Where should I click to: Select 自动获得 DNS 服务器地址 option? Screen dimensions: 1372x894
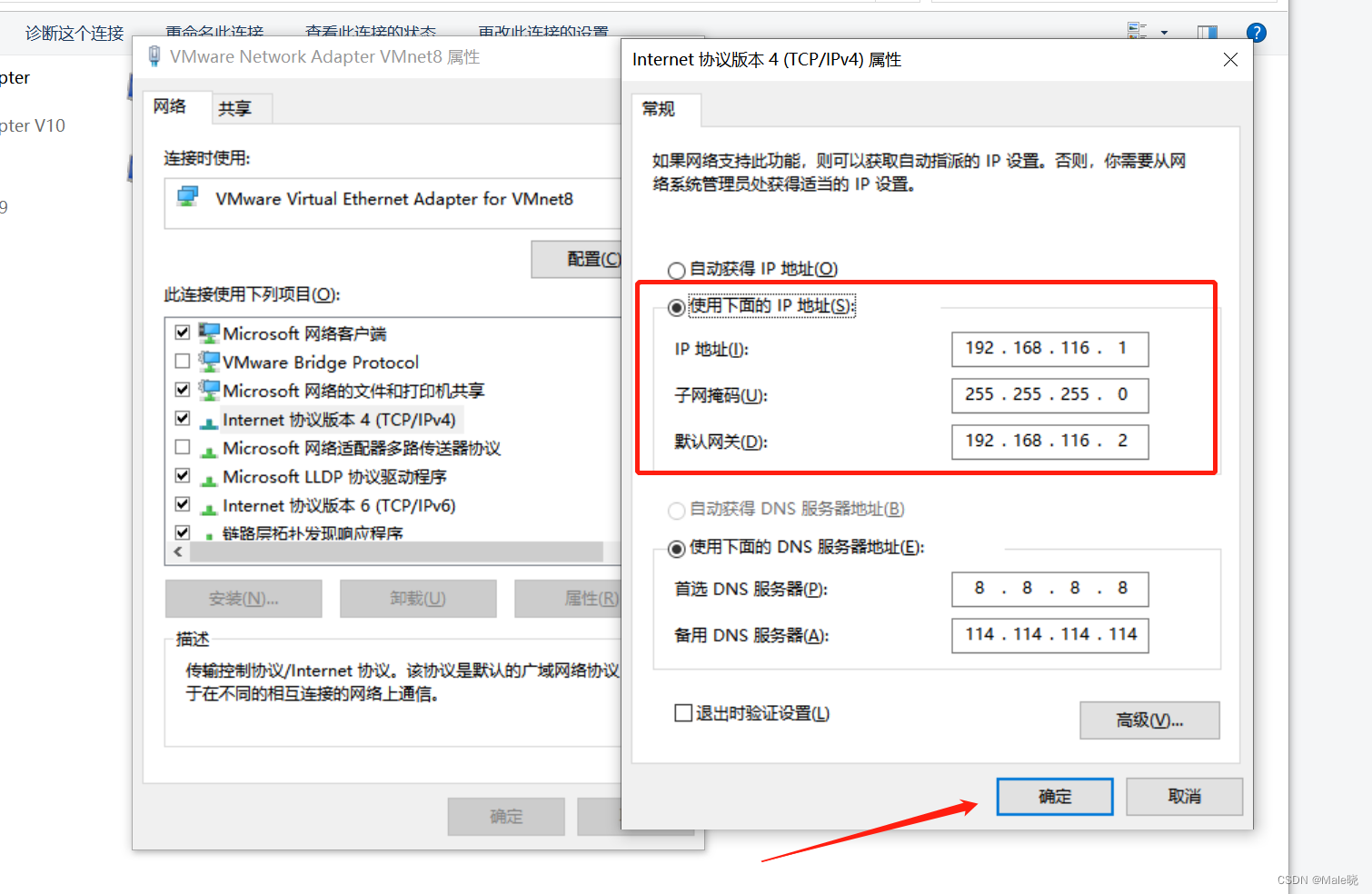coord(676,510)
